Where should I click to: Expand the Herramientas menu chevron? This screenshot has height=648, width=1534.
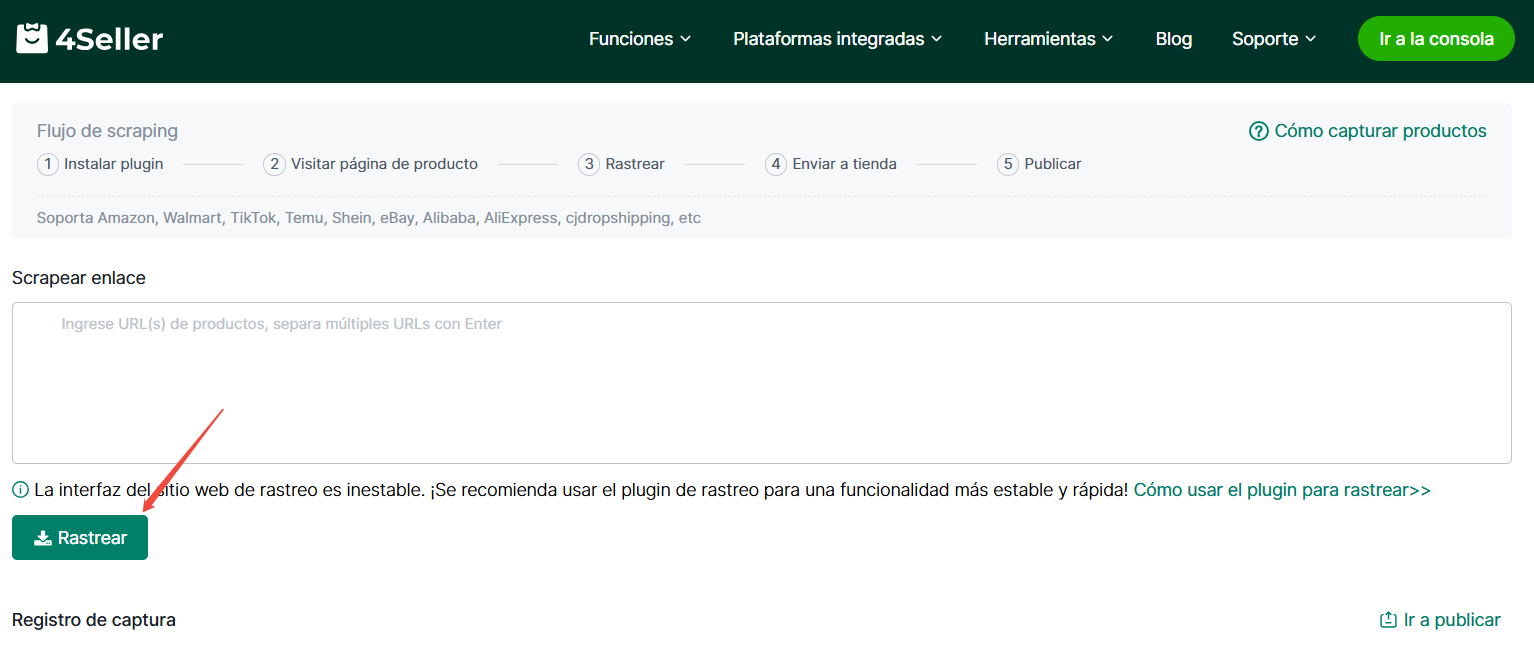pyautogui.click(x=1107, y=39)
